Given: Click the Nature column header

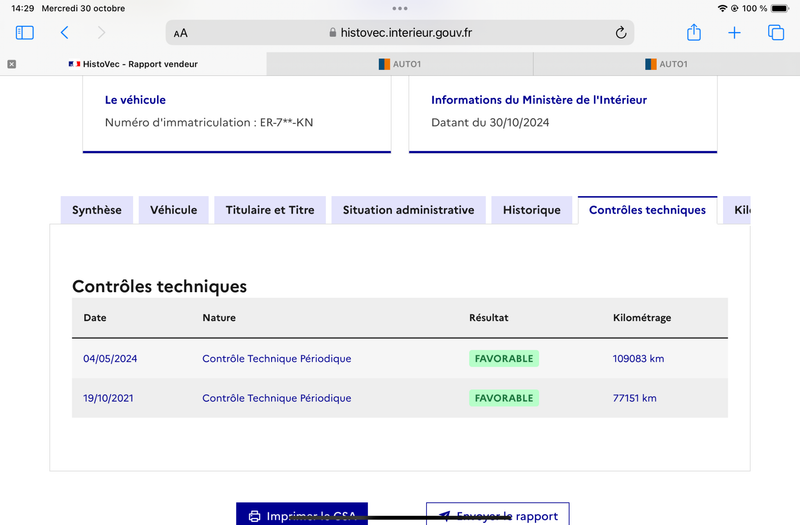Looking at the screenshot, I should pyautogui.click(x=219, y=317).
